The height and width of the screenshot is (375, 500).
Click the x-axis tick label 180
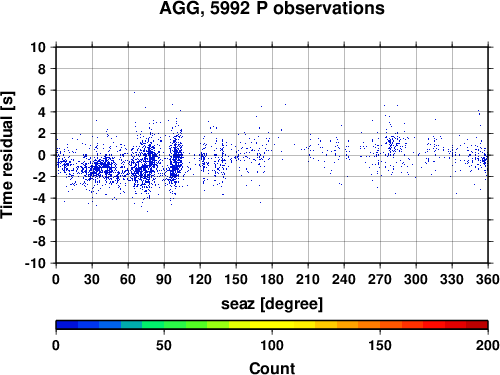272,279
